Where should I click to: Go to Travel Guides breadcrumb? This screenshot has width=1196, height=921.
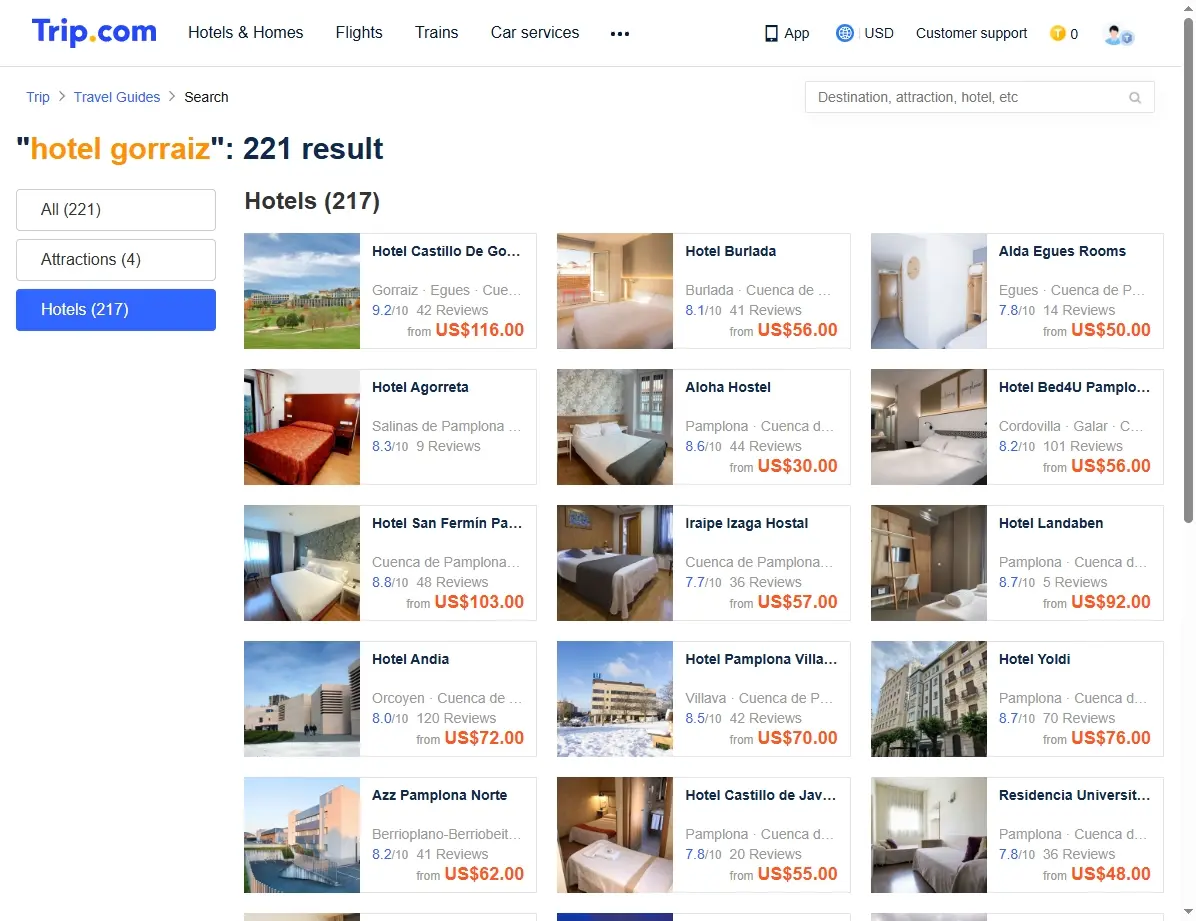pos(117,97)
